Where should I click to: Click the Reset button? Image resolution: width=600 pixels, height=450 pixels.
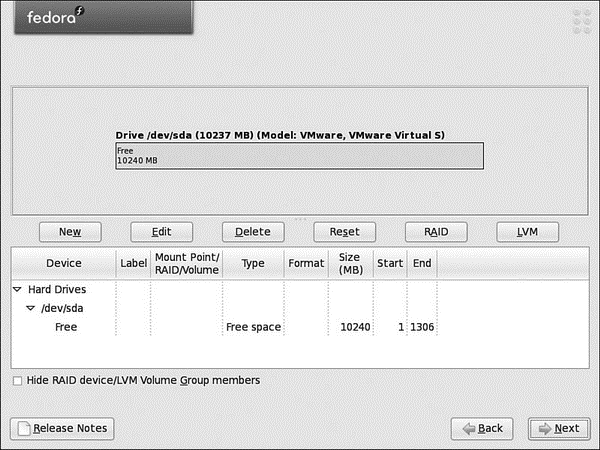click(x=344, y=232)
